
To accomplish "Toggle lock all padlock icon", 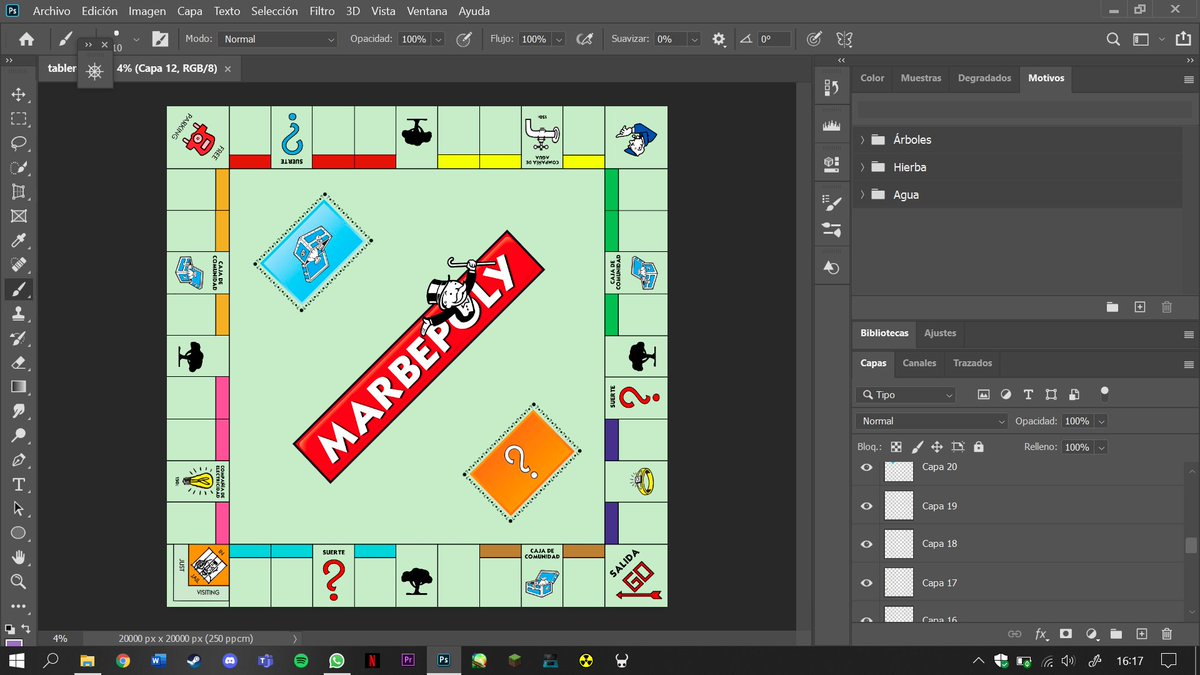I will 978,447.
